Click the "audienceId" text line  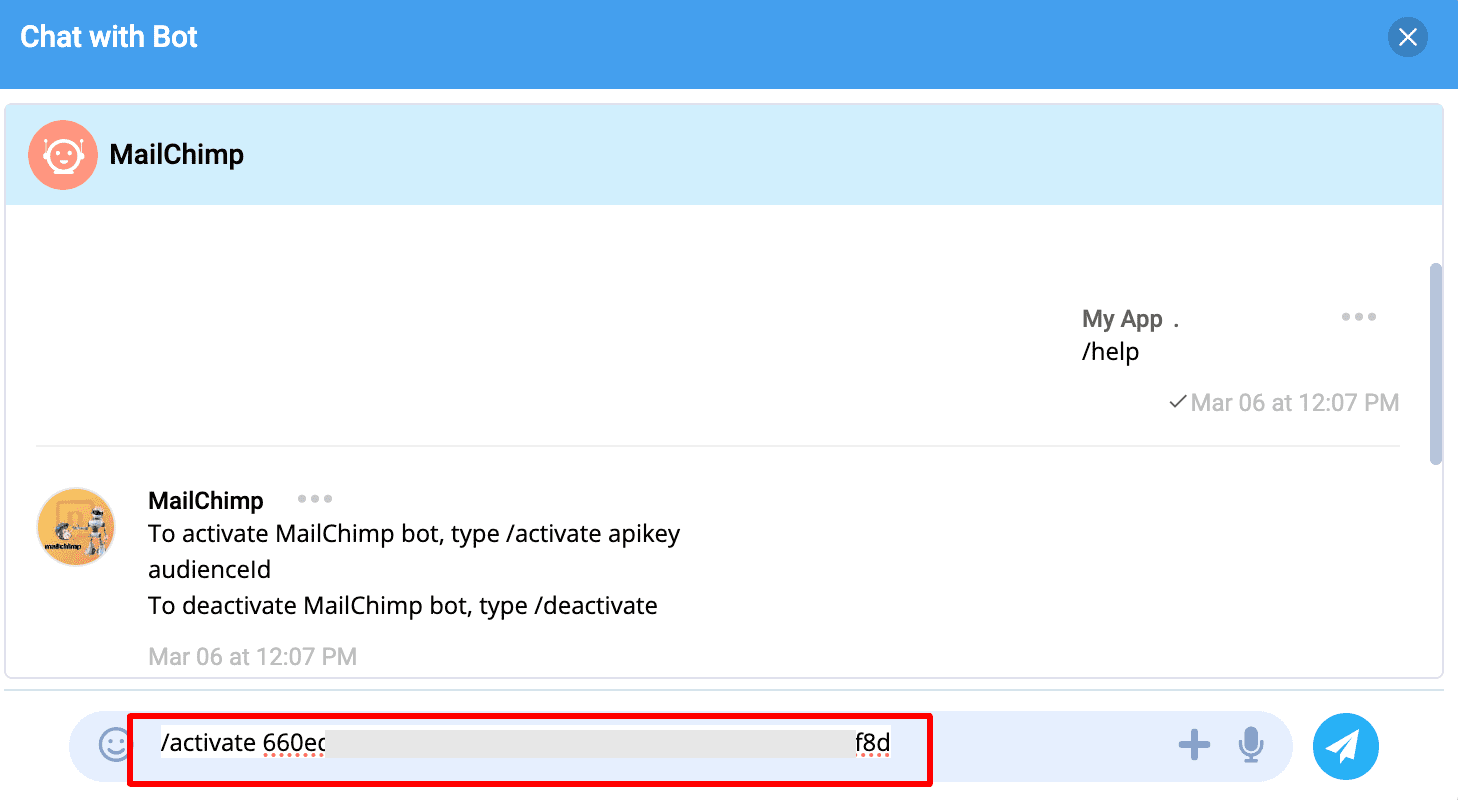(210, 570)
